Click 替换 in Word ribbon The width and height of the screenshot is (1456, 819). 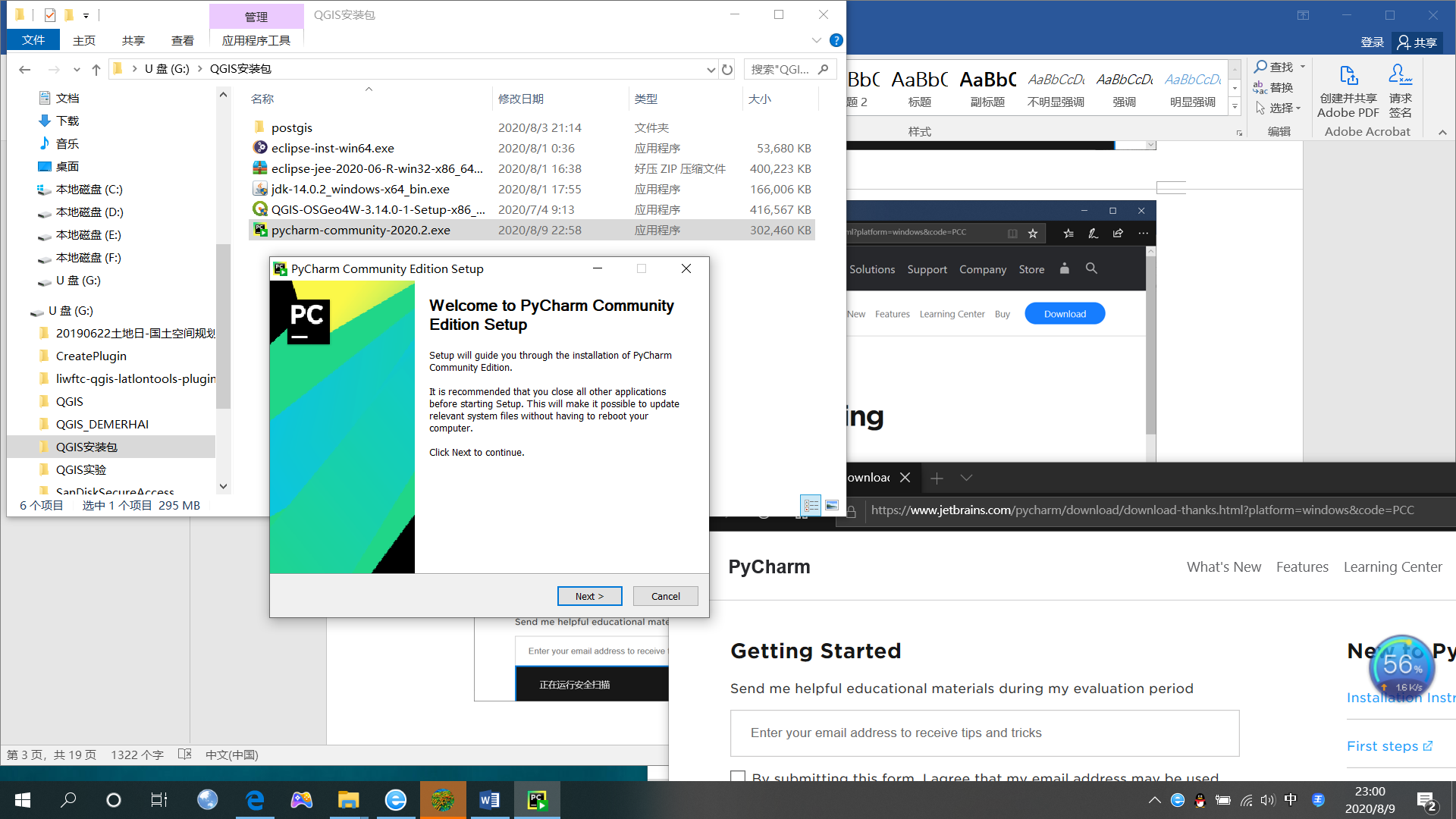pyautogui.click(x=1273, y=87)
